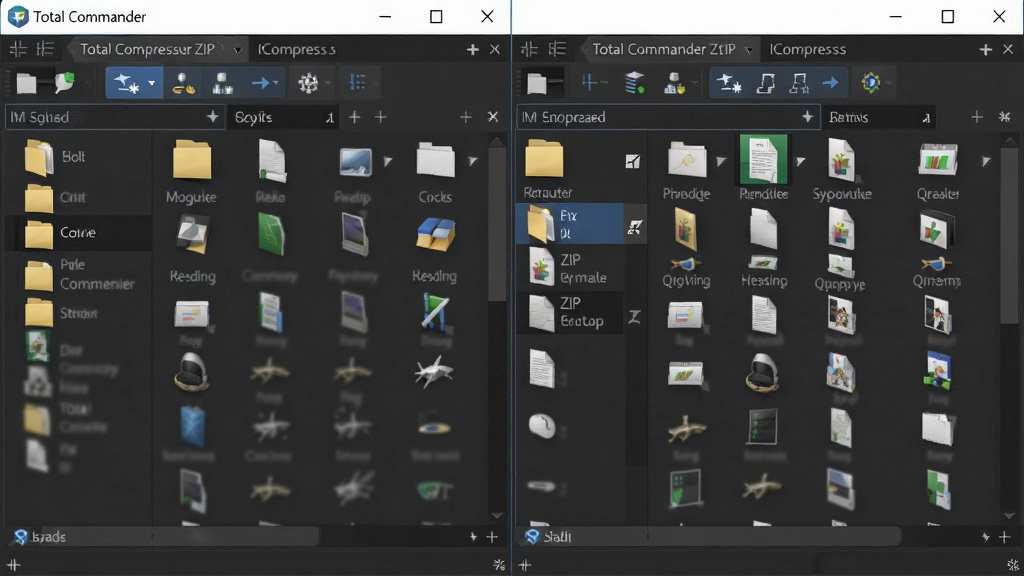Add a new tab in the left window tab bar
The width and height of the screenshot is (1024, 576).
(x=473, y=50)
